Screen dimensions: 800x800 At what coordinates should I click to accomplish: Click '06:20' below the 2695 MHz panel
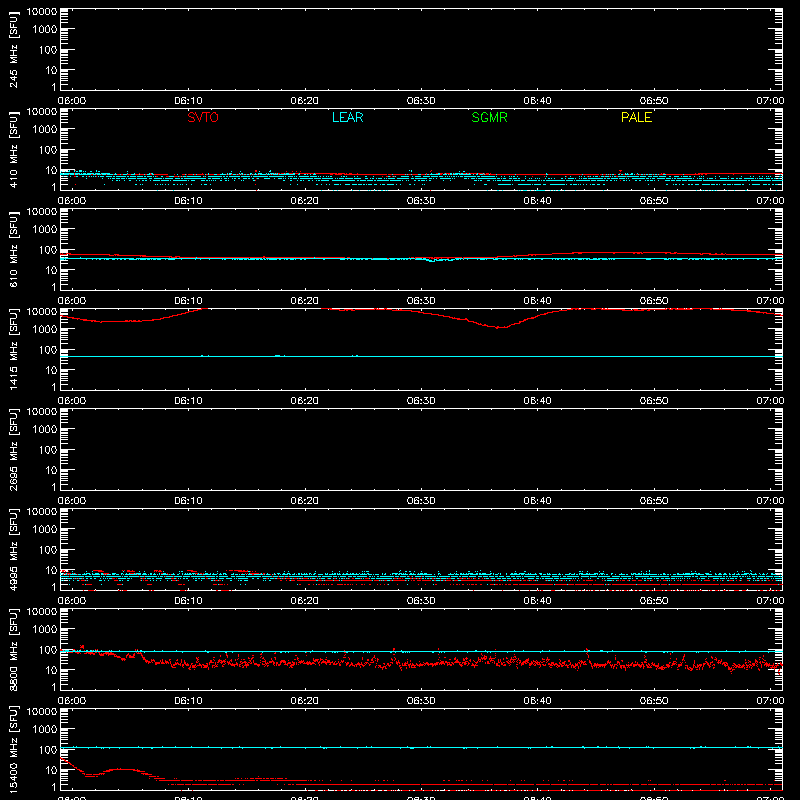click(305, 501)
